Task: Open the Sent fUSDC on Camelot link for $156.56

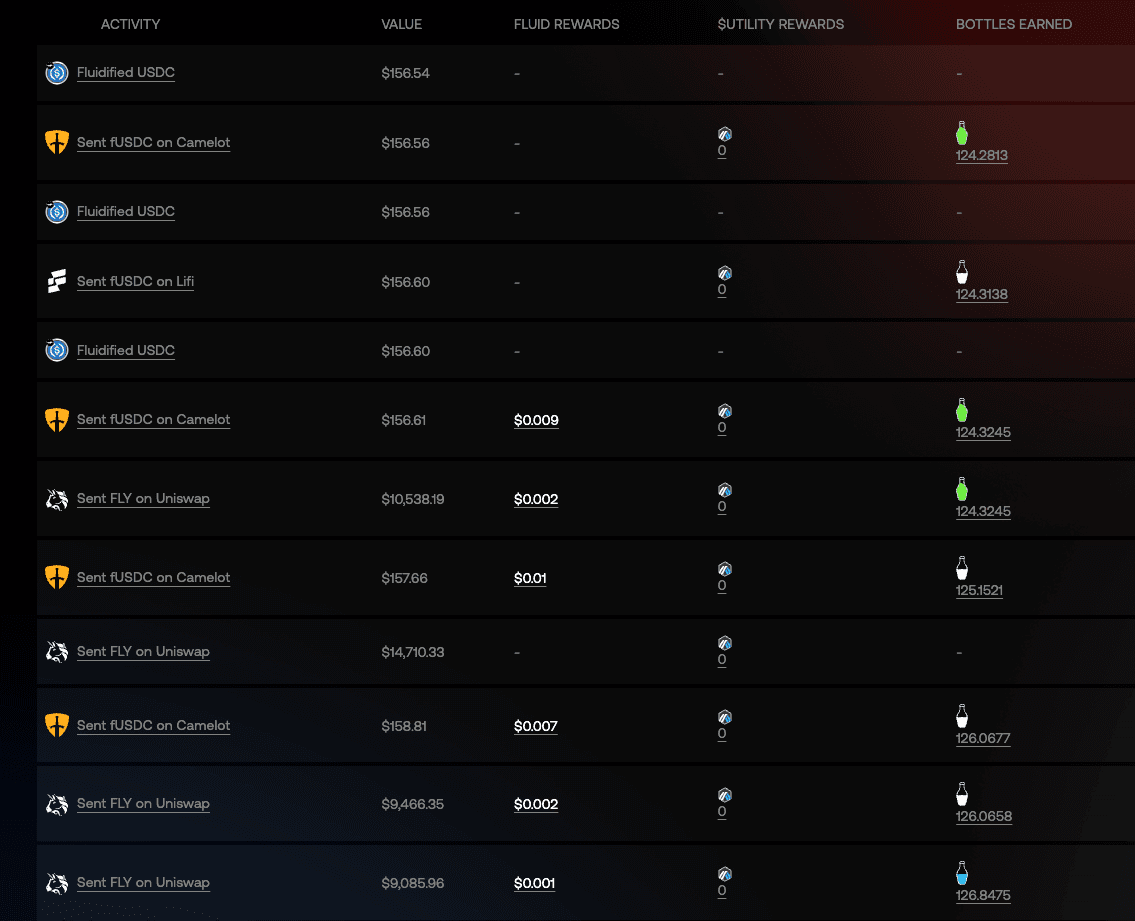Action: point(153,143)
